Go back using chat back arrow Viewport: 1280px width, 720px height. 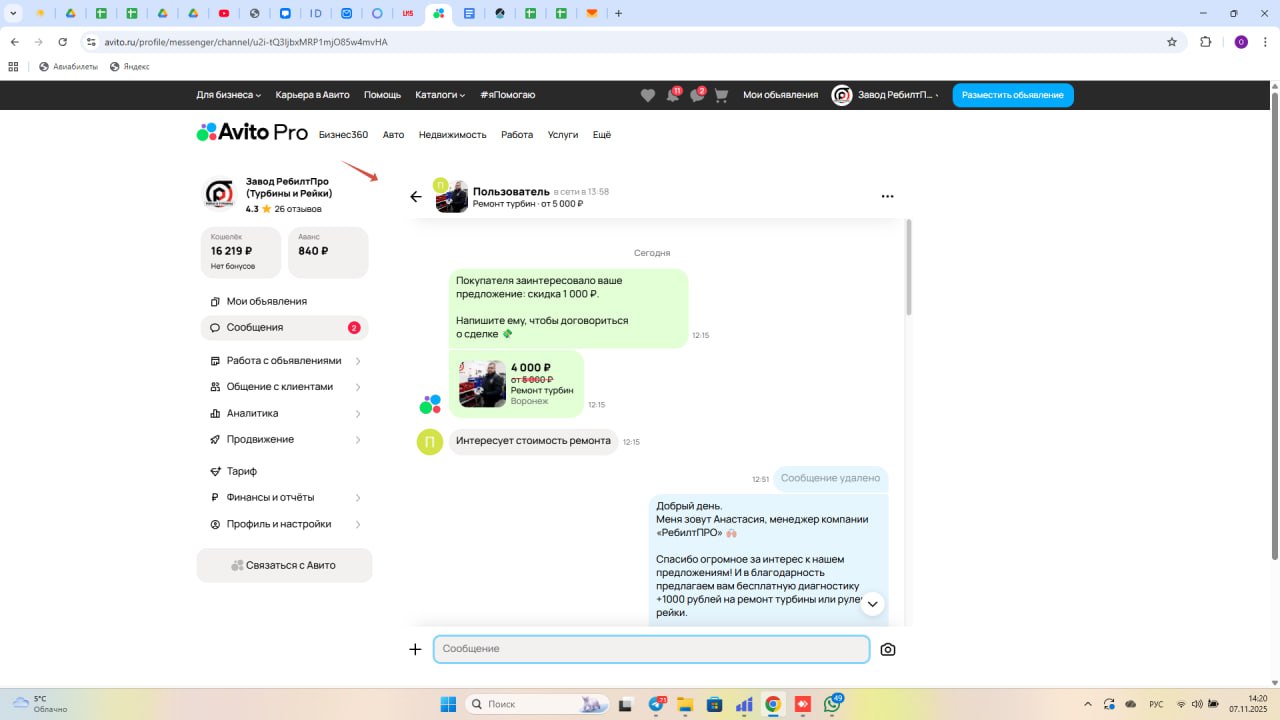click(416, 197)
